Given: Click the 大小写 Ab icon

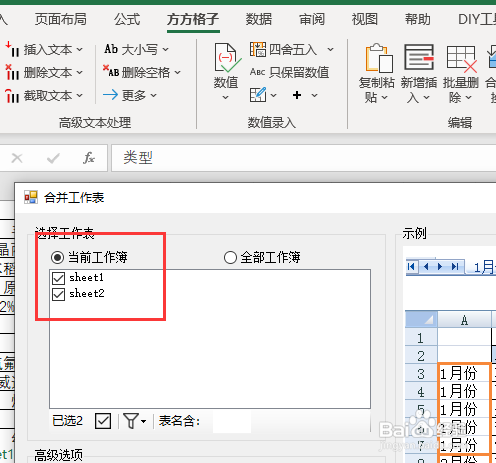Looking at the screenshot, I should coord(111,49).
